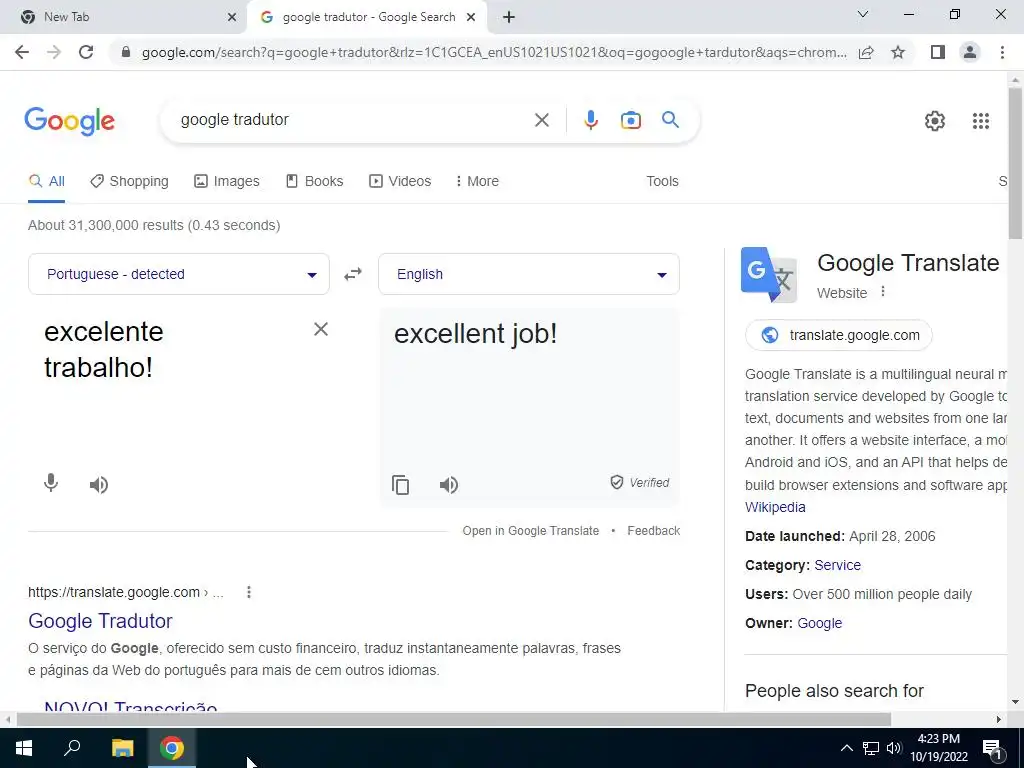The width and height of the screenshot is (1024, 768).
Task: Click the translated text 'excellent job!'
Action: click(x=475, y=334)
